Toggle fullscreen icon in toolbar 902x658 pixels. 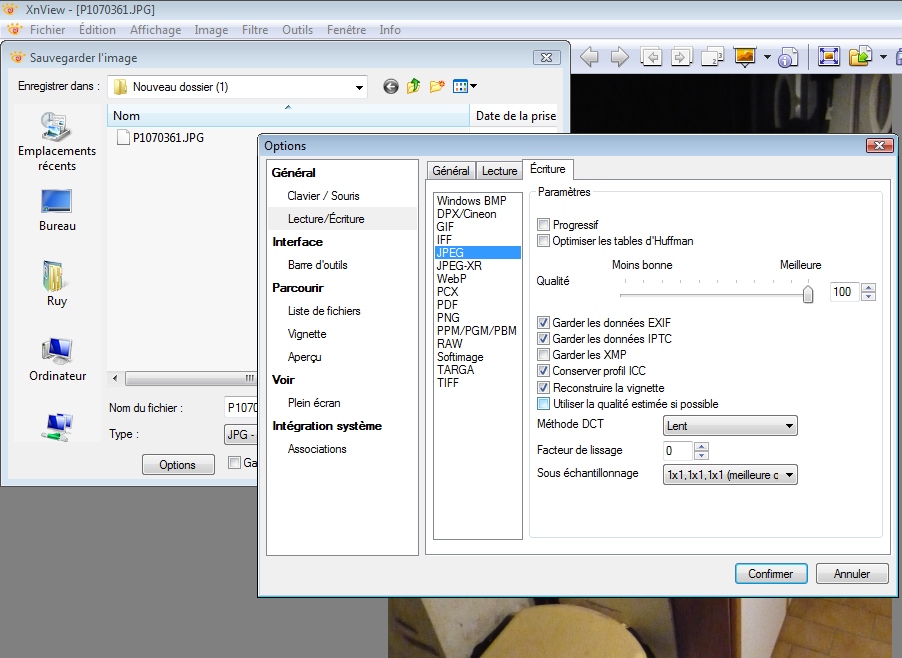point(828,57)
